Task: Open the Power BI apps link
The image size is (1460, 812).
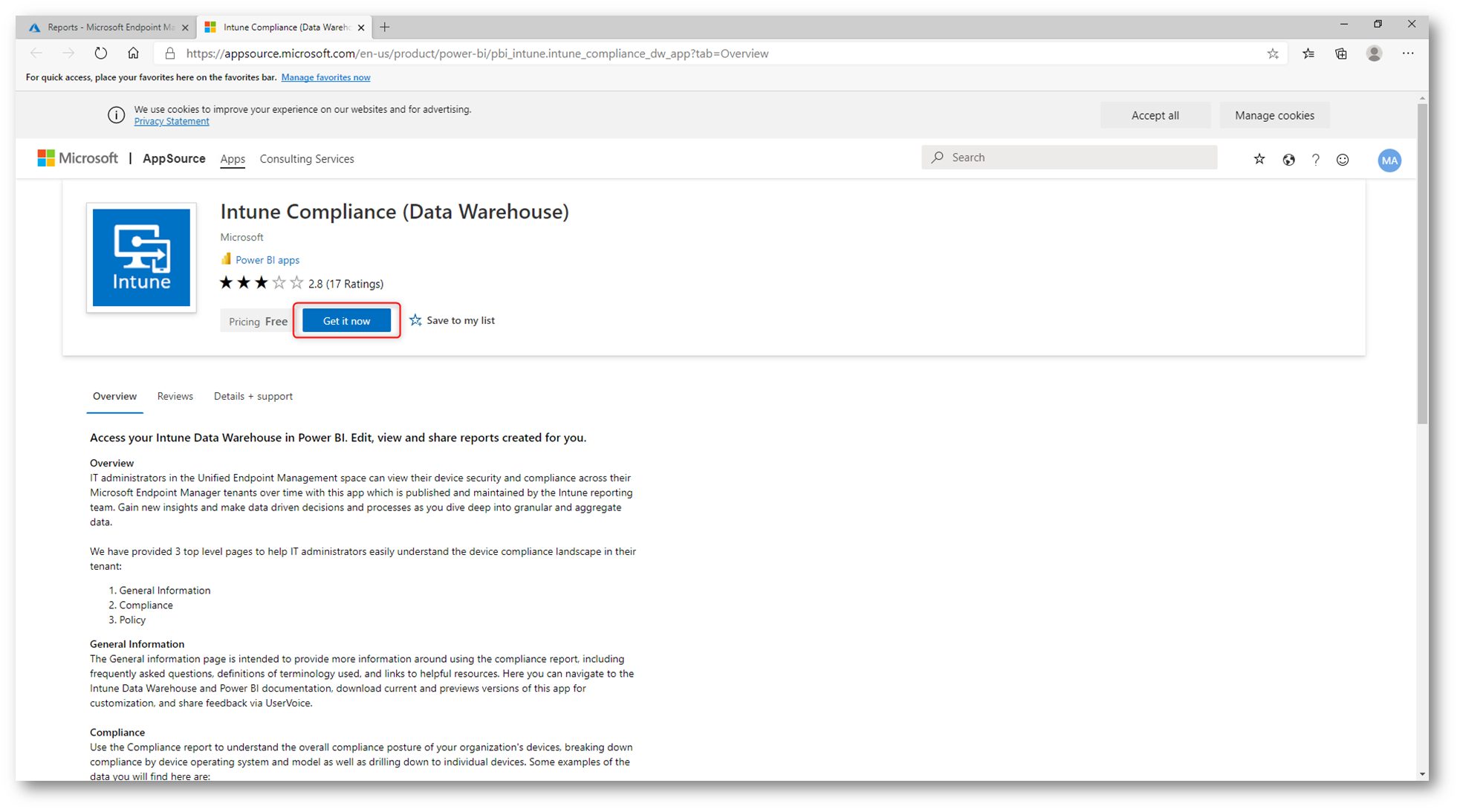Action: coord(267,260)
